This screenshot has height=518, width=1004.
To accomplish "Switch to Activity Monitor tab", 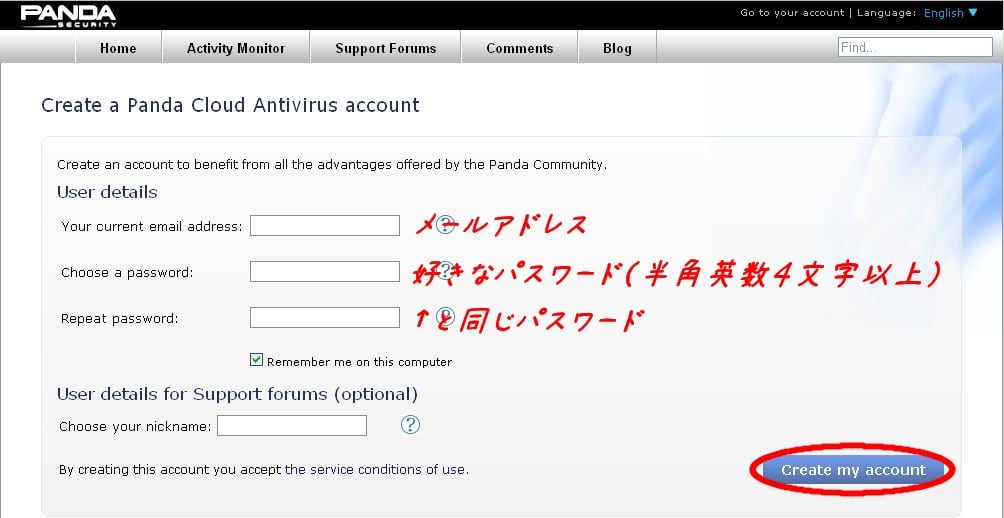I will [x=236, y=48].
